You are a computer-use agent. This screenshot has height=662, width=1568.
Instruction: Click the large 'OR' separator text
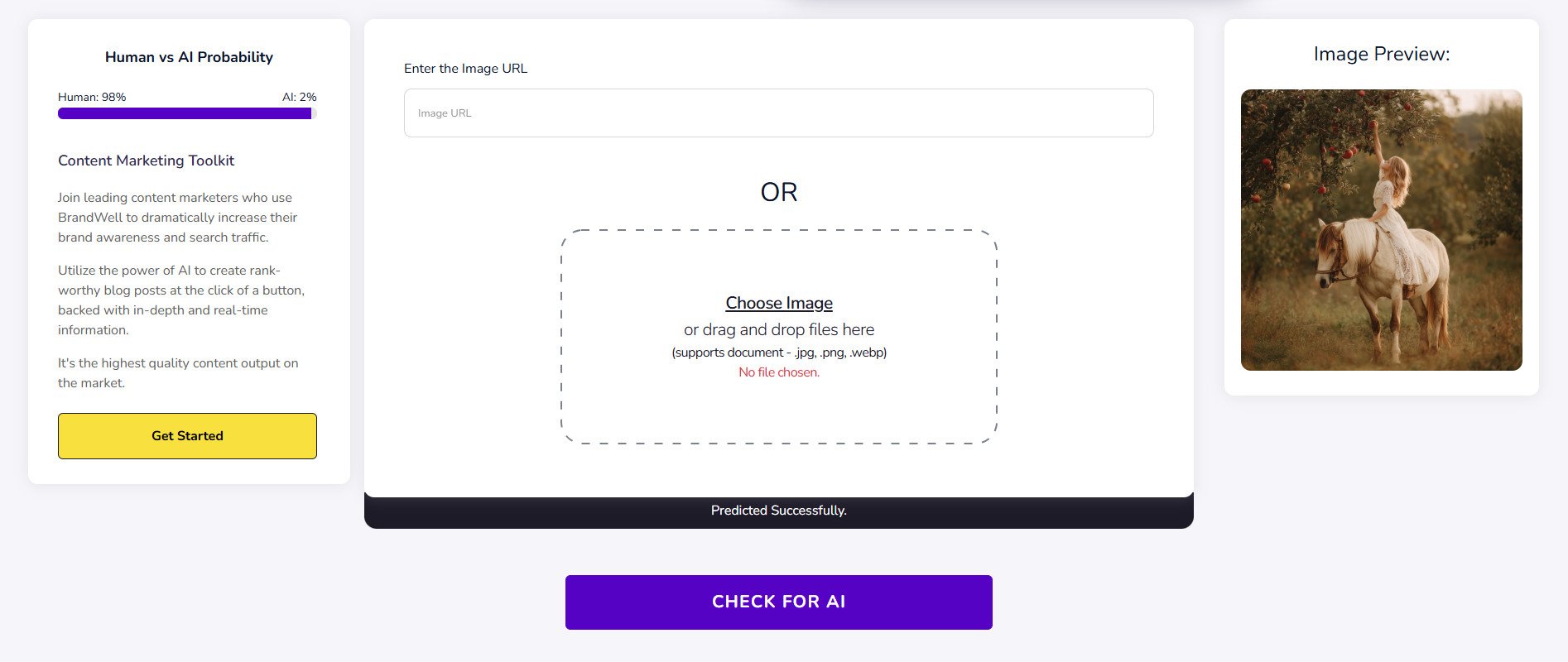coord(778,192)
